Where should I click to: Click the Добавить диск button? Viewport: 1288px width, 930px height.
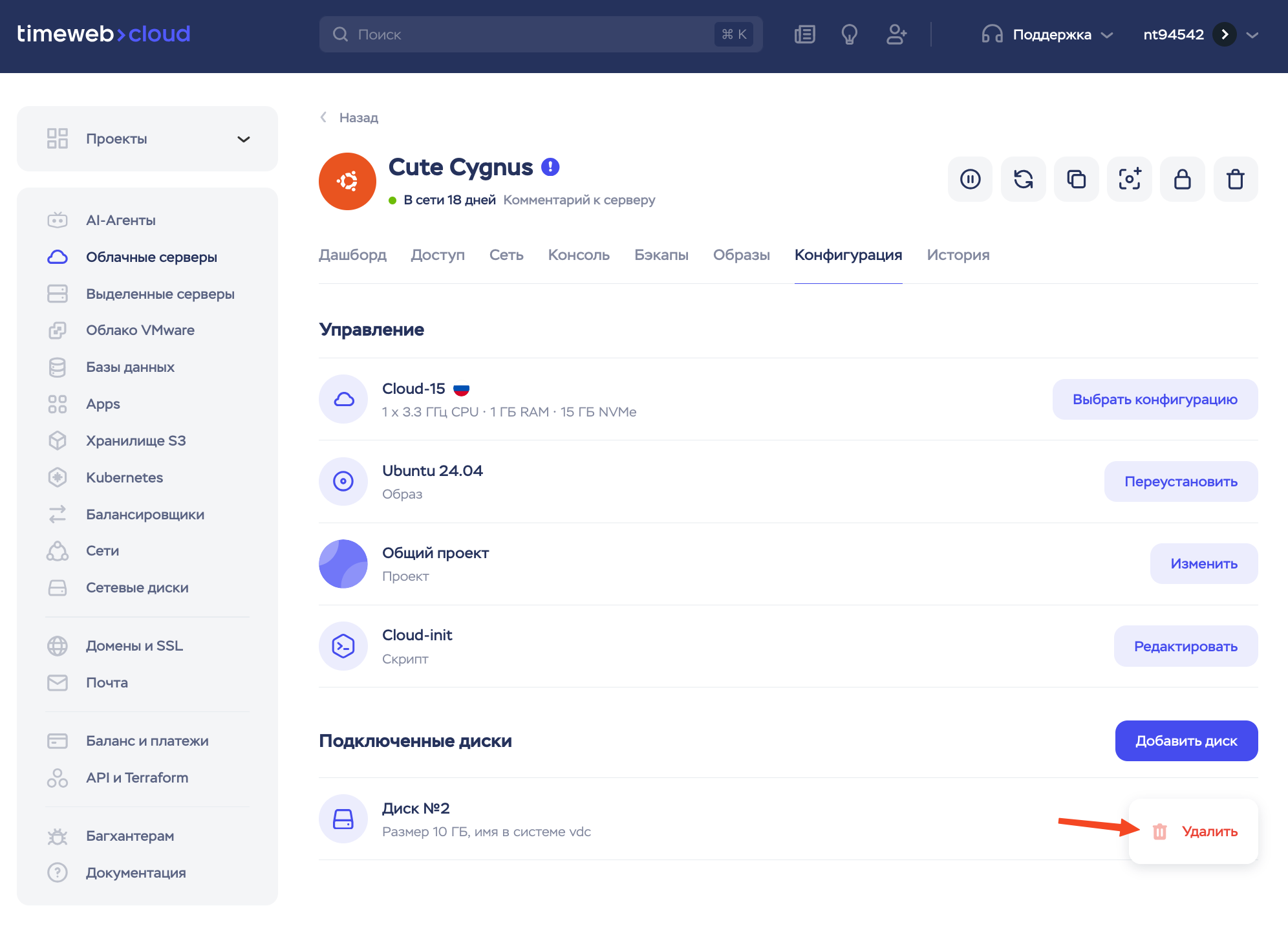pyautogui.click(x=1186, y=741)
